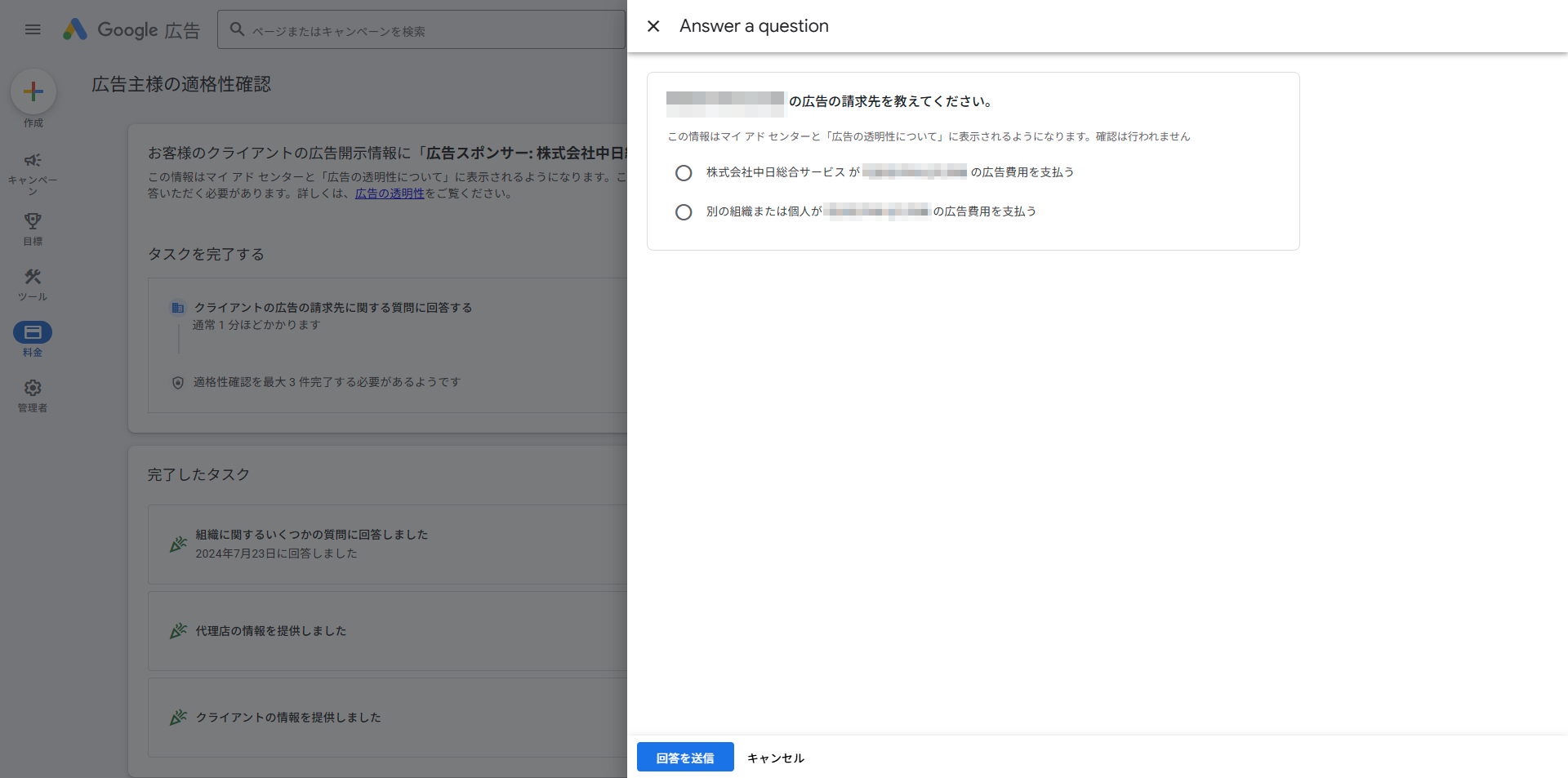Screen dimensions: 1568x778
Task: Click shield icon beside 適格性確認を最大3件 task
Action: click(x=178, y=382)
